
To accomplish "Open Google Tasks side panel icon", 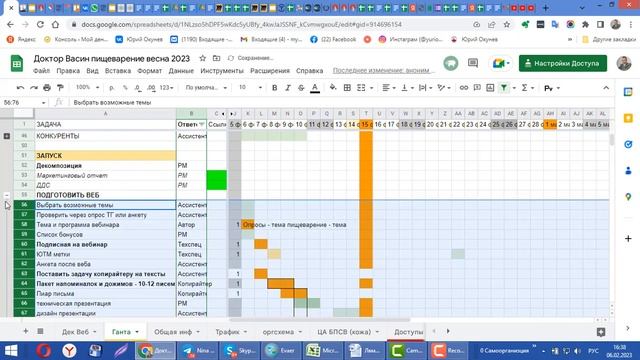I will 628,144.
